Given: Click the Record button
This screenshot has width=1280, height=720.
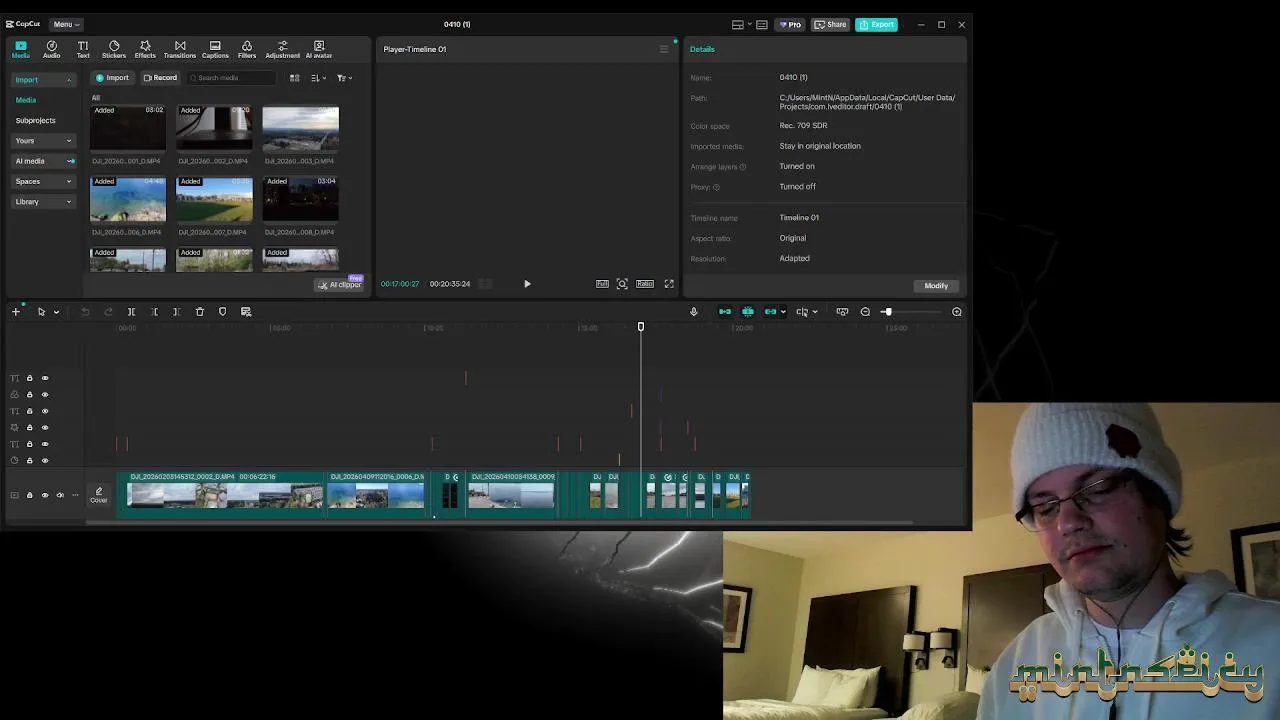Looking at the screenshot, I should (160, 78).
